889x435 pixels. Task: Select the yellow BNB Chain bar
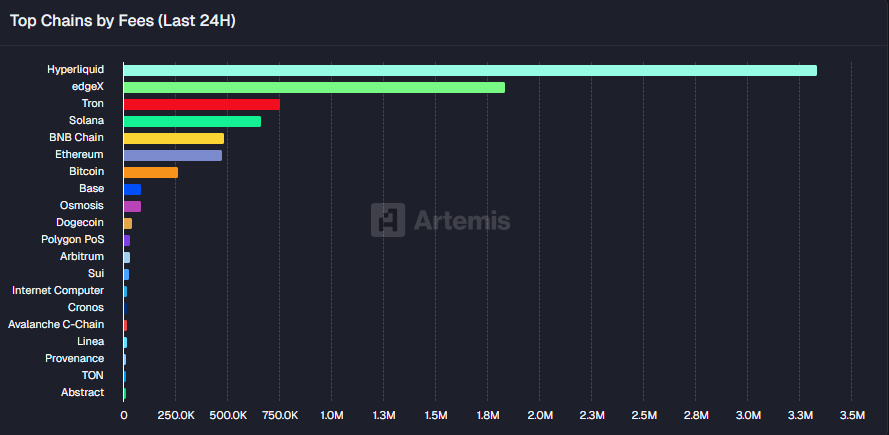(173, 138)
